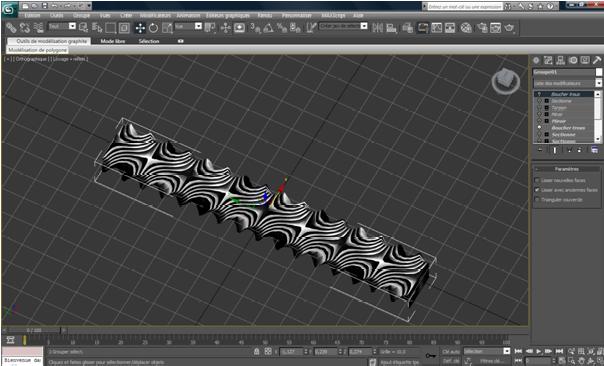Open the quick access toolbar dropdown arrow

(x=89, y=6)
